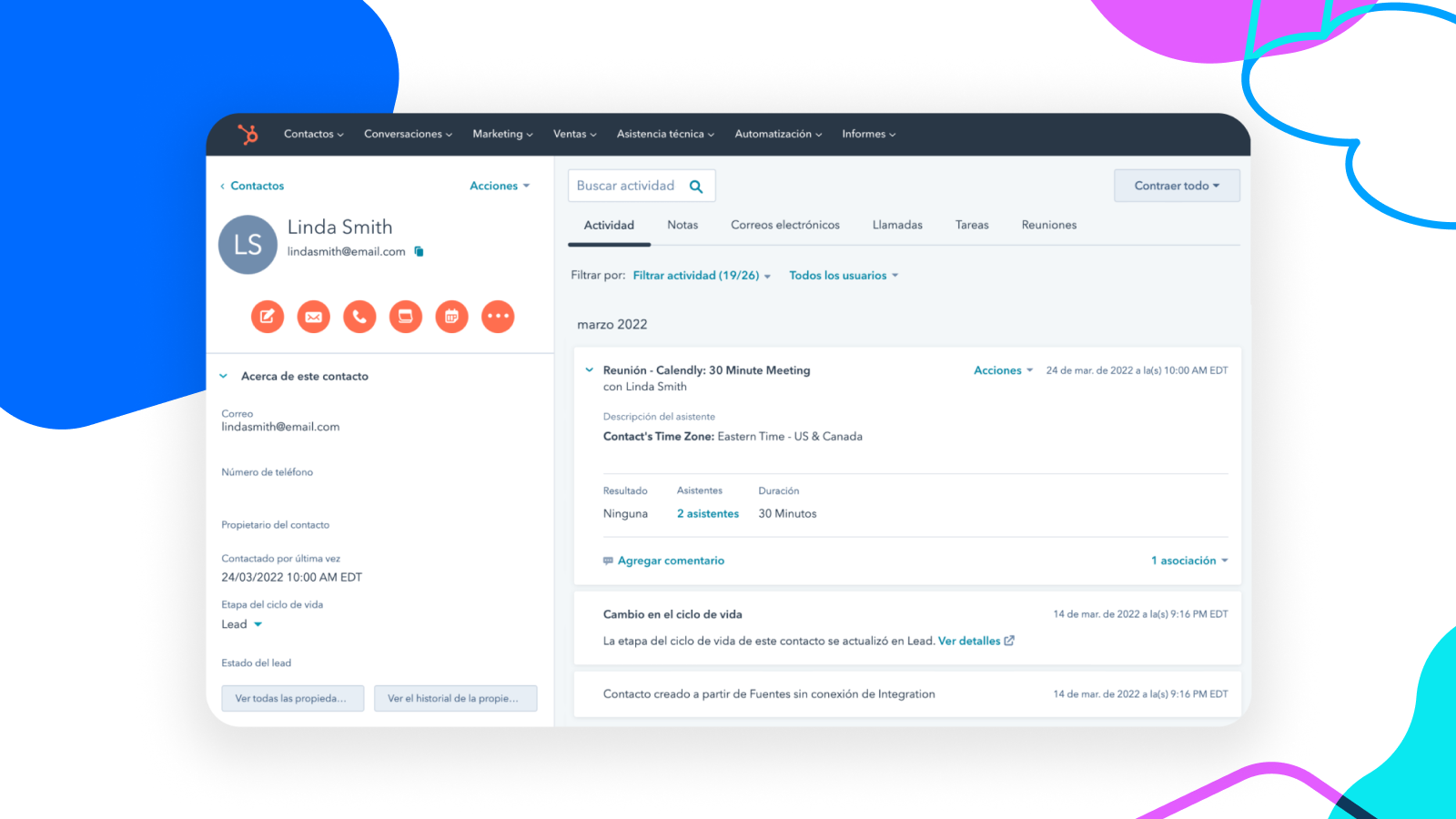Image resolution: width=1456 pixels, height=819 pixels.
Task: Click Ver detalles on the lifecycle change
Action: pos(970,641)
